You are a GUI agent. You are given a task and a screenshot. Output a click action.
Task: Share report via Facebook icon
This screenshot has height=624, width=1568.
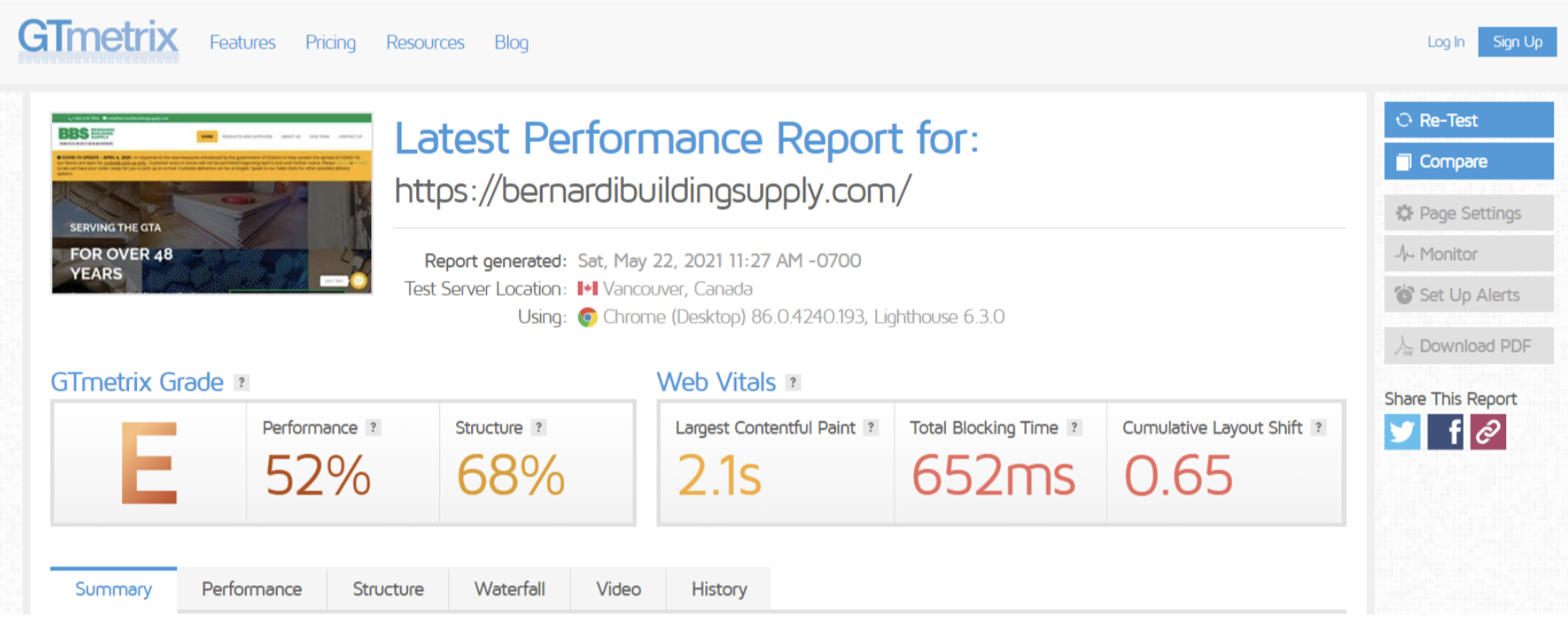[1445, 432]
